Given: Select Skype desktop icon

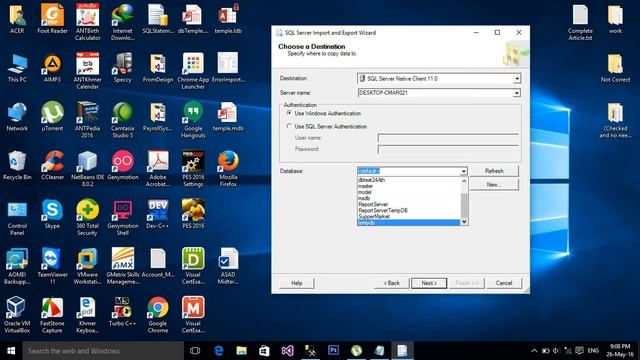Looking at the screenshot, I should click(x=52, y=213).
